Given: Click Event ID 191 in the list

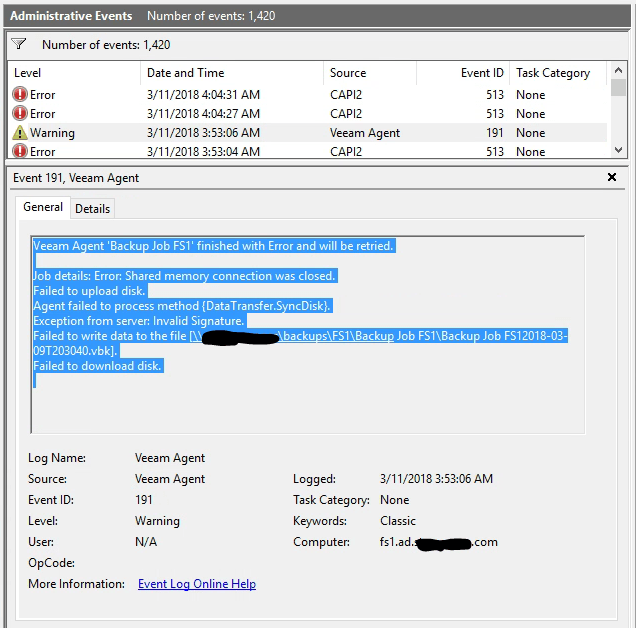Looking at the screenshot, I should tap(494, 133).
